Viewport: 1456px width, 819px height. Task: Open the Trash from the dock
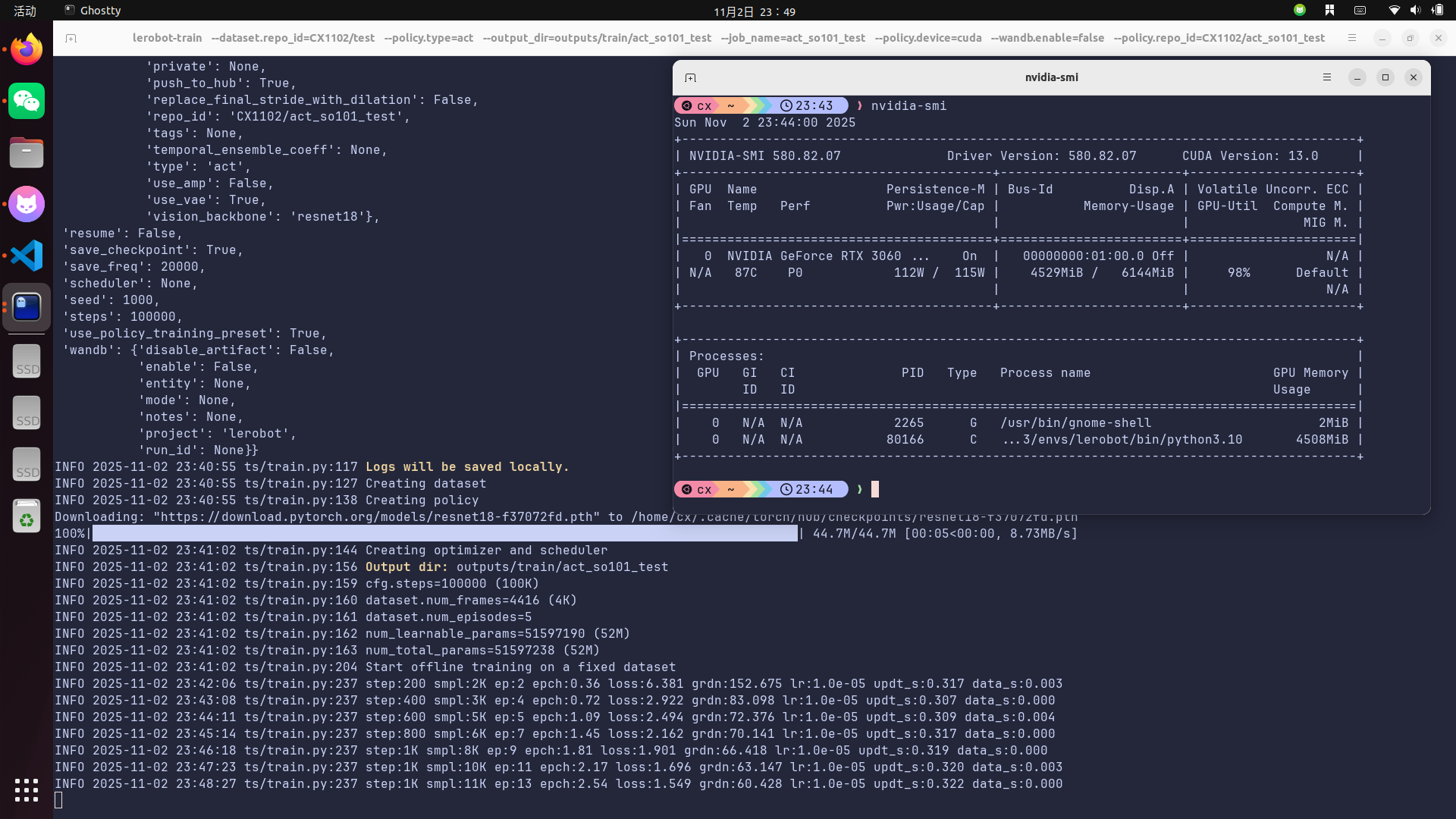[27, 517]
